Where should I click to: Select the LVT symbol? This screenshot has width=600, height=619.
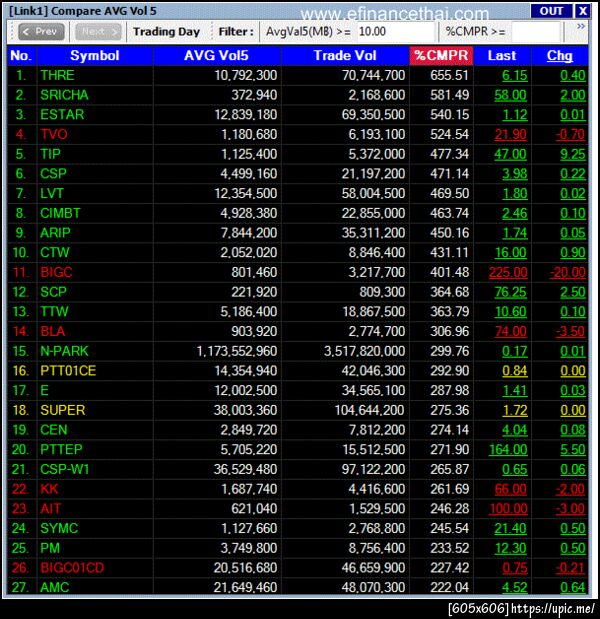point(52,193)
